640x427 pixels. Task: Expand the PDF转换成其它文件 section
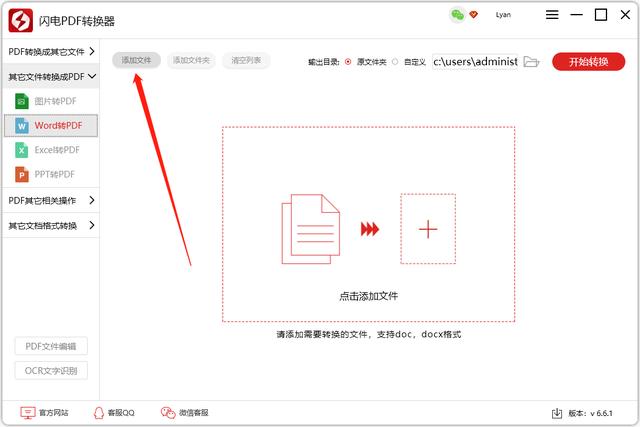50,51
